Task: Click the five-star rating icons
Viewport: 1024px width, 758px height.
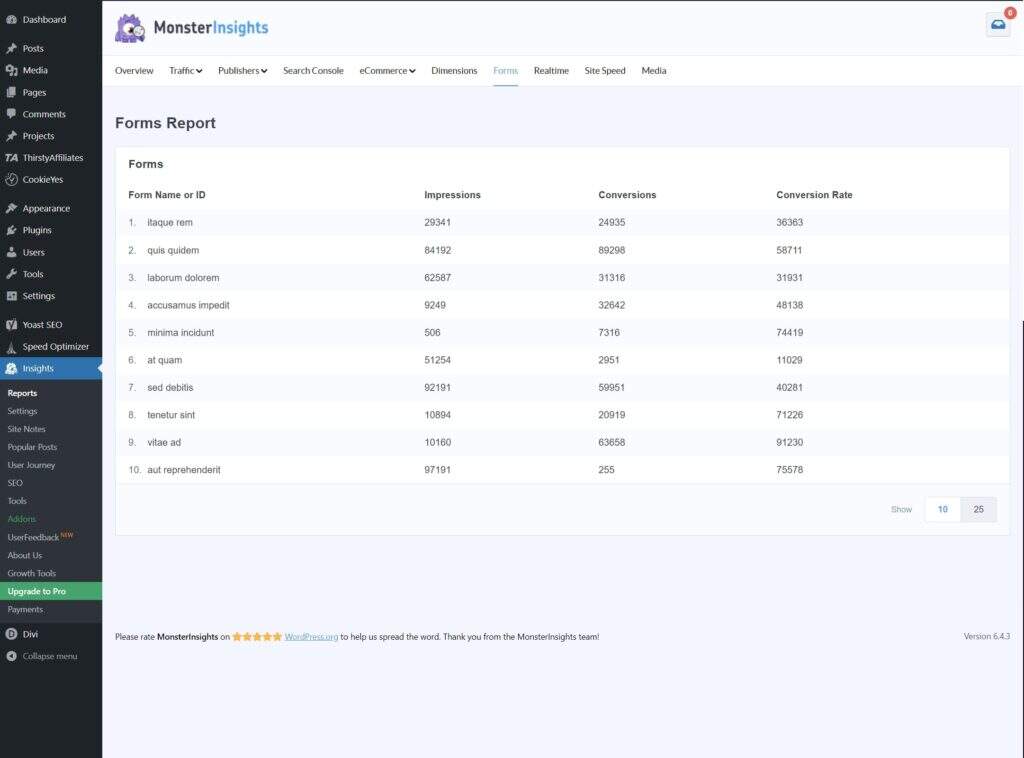Action: [x=257, y=636]
